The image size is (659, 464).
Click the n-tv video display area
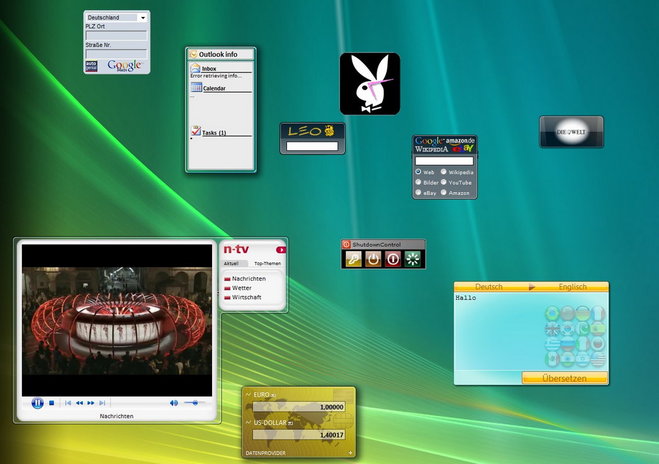tap(117, 320)
